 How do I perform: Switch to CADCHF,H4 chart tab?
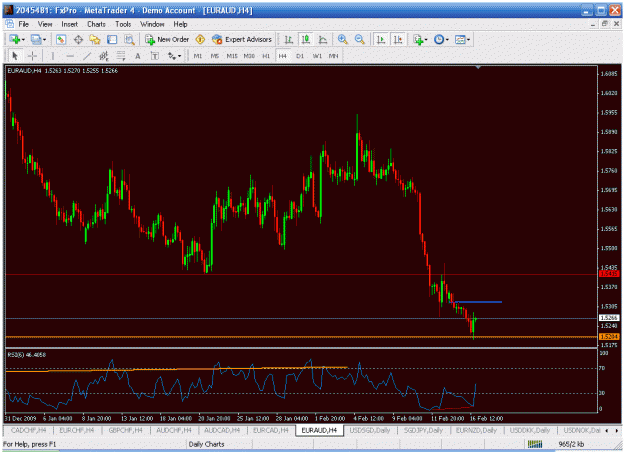click(29, 430)
